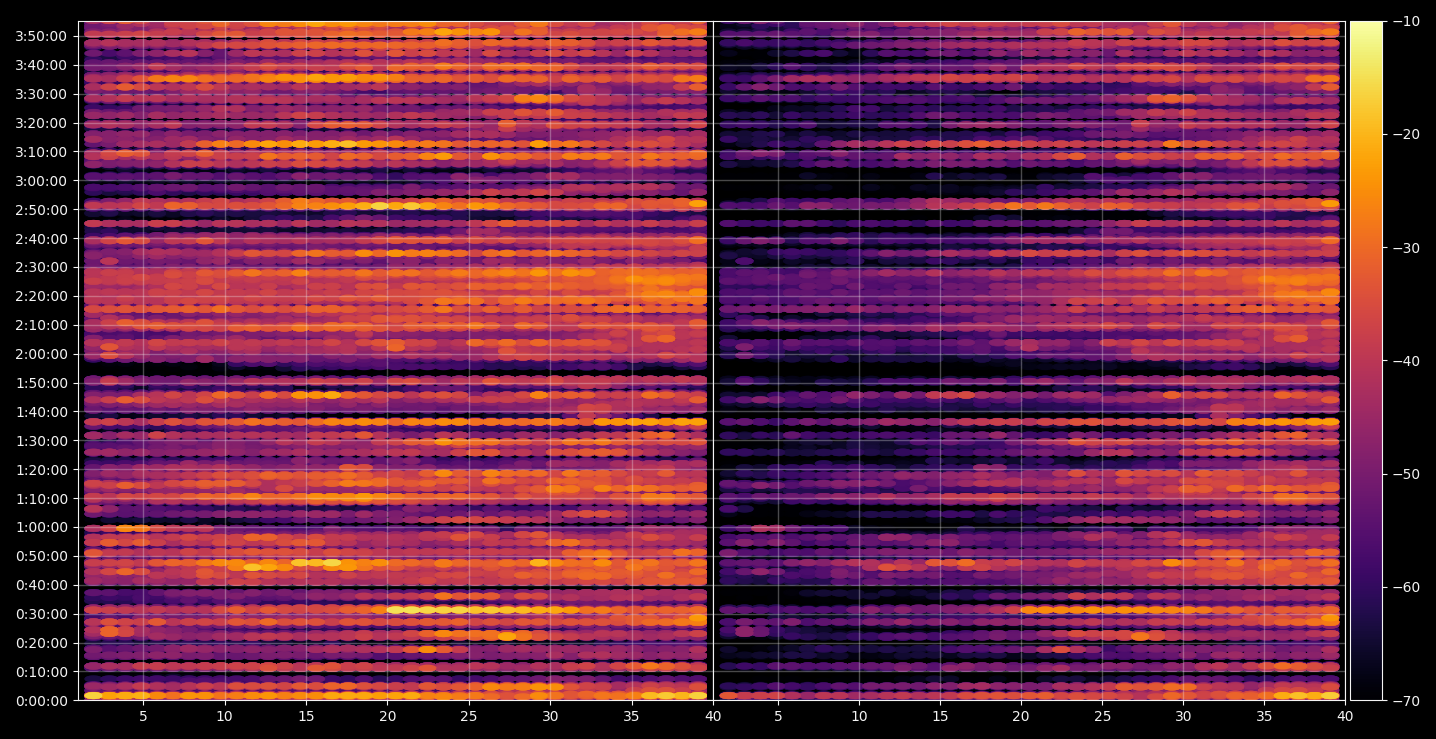Viewport: 1436px width, 739px height.
Task: Click x-axis label 35 under right heatmap
Action: tap(1265, 716)
